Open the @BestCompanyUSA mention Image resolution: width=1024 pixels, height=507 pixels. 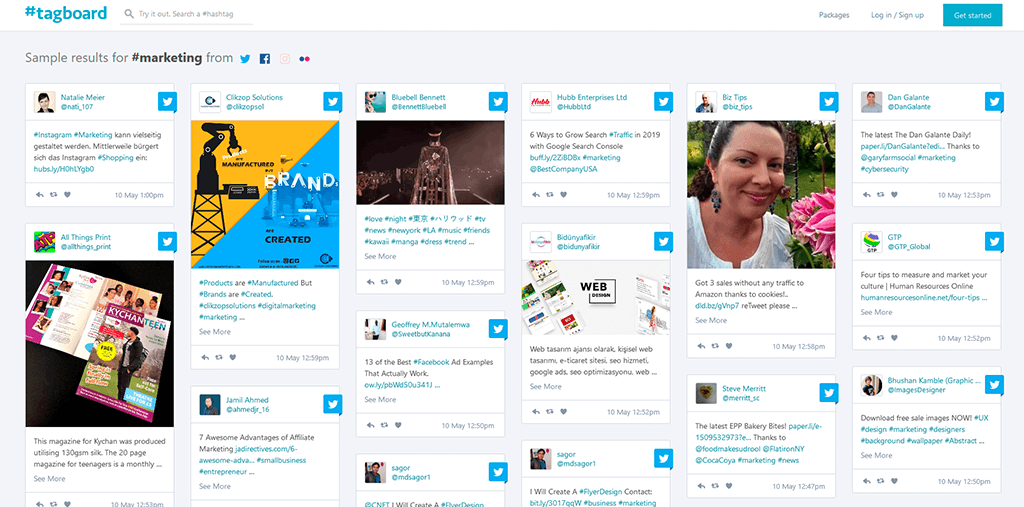click(x=564, y=169)
